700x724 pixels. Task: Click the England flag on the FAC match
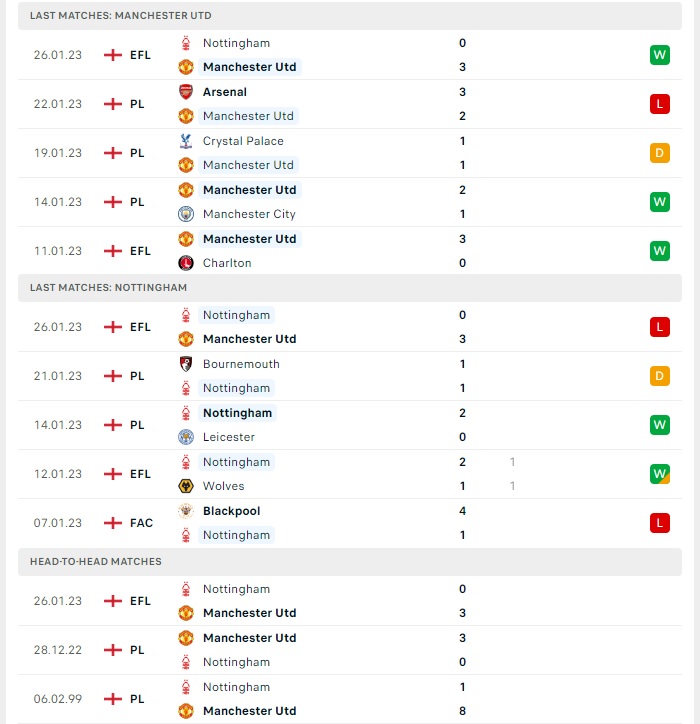[113, 523]
